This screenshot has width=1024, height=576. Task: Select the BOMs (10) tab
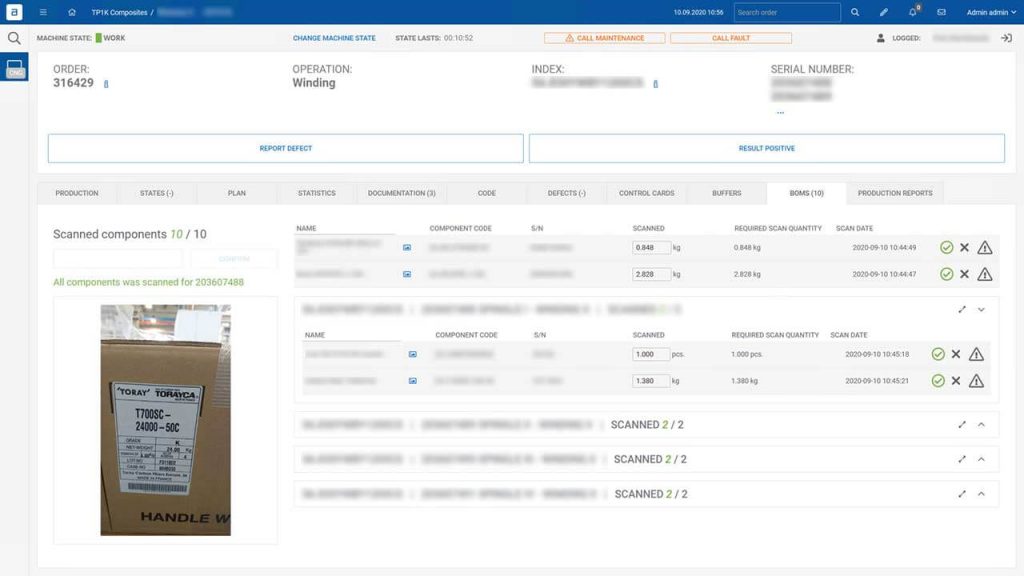[807, 193]
